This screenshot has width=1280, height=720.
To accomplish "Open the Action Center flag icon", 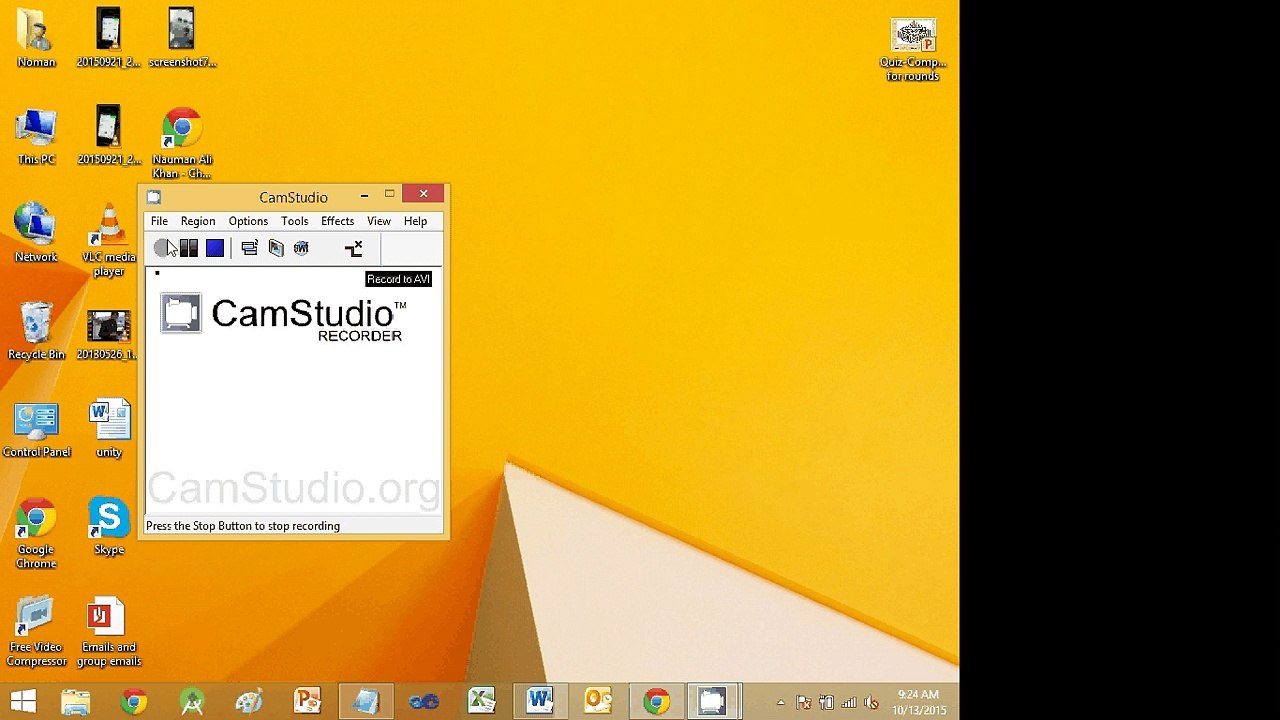I will tap(804, 702).
